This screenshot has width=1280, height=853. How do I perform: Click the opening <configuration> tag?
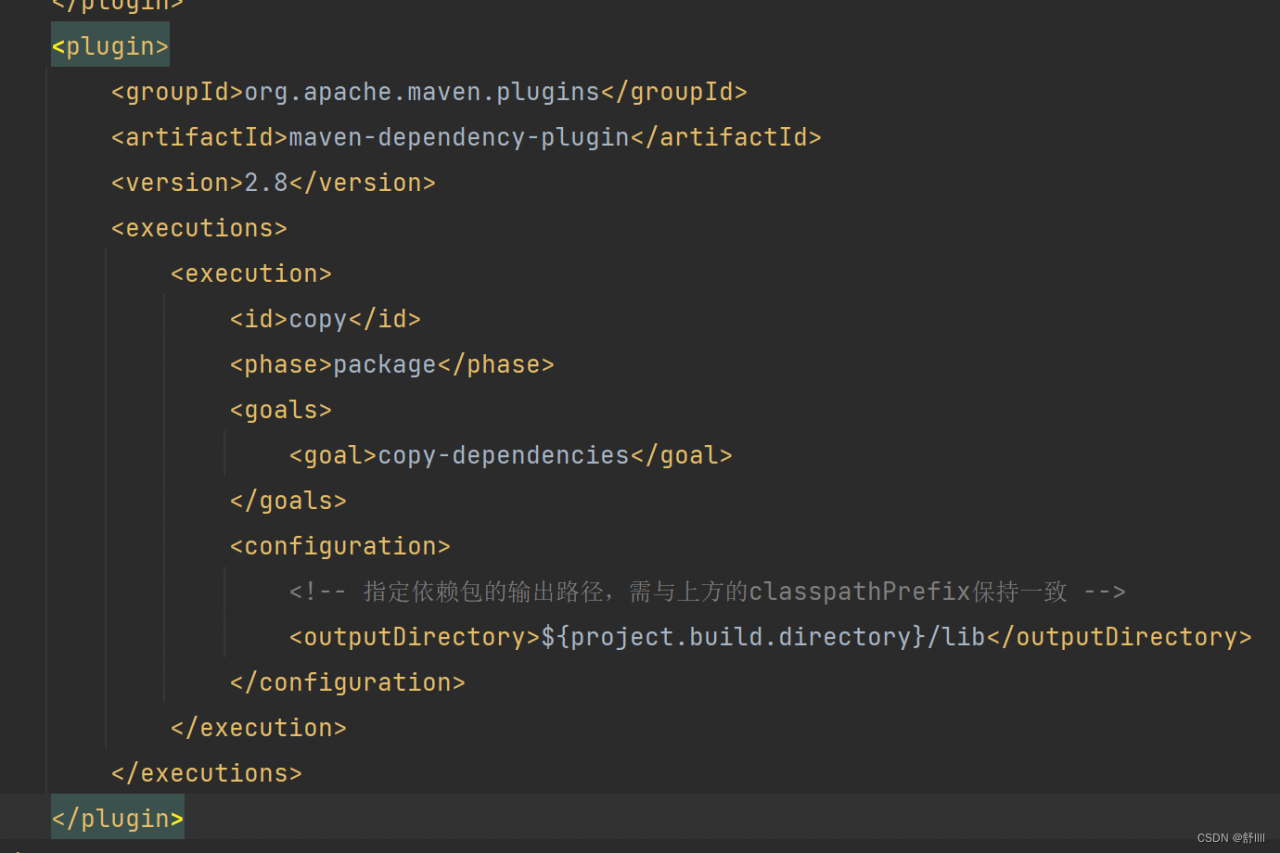coord(340,546)
